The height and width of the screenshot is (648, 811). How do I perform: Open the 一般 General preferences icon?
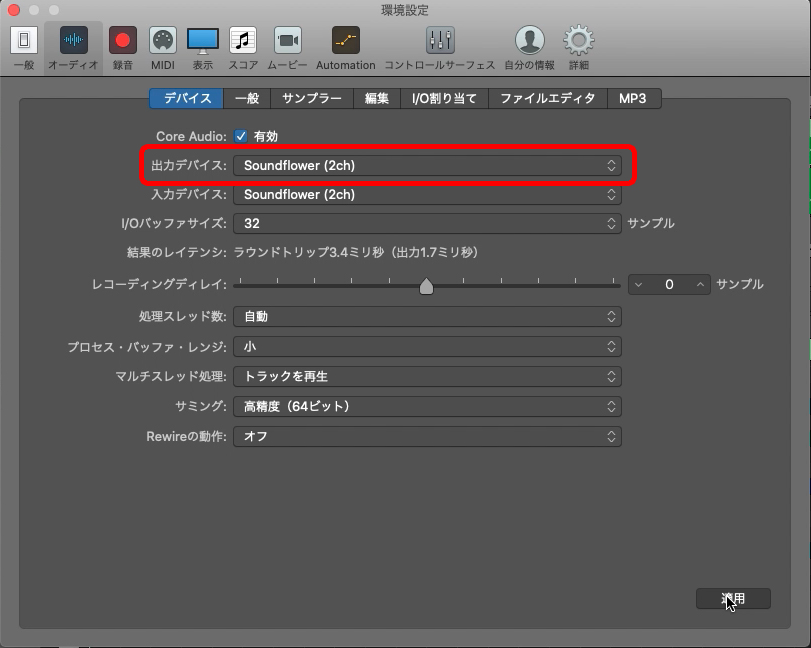(24, 40)
